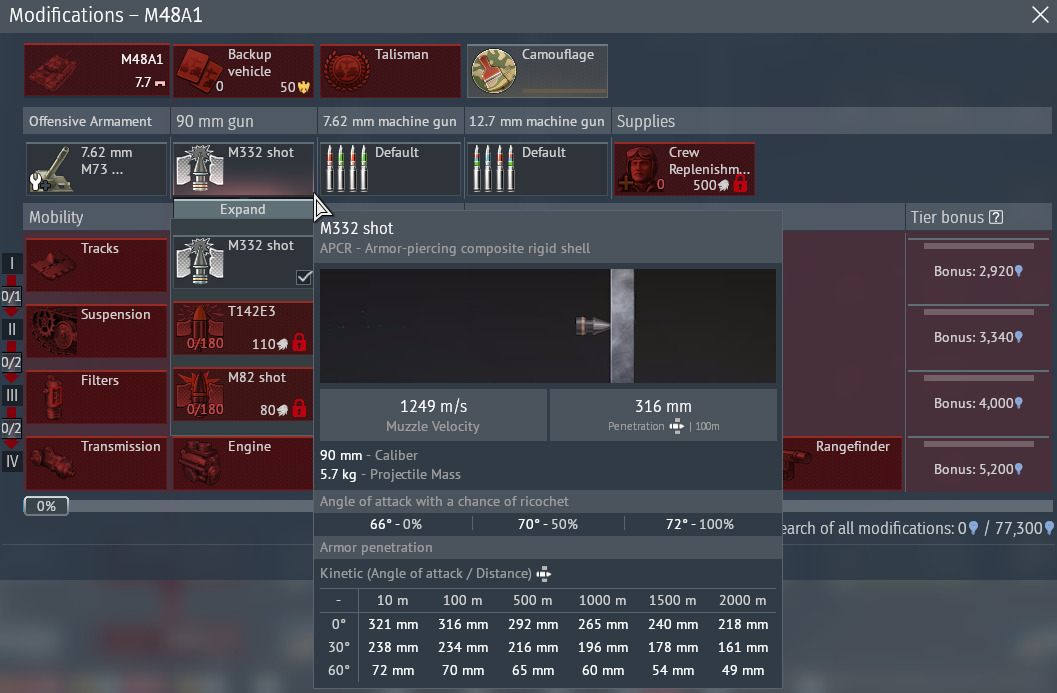1057x693 pixels.
Task: Click the Tracks modification icon
Action: click(x=96, y=265)
